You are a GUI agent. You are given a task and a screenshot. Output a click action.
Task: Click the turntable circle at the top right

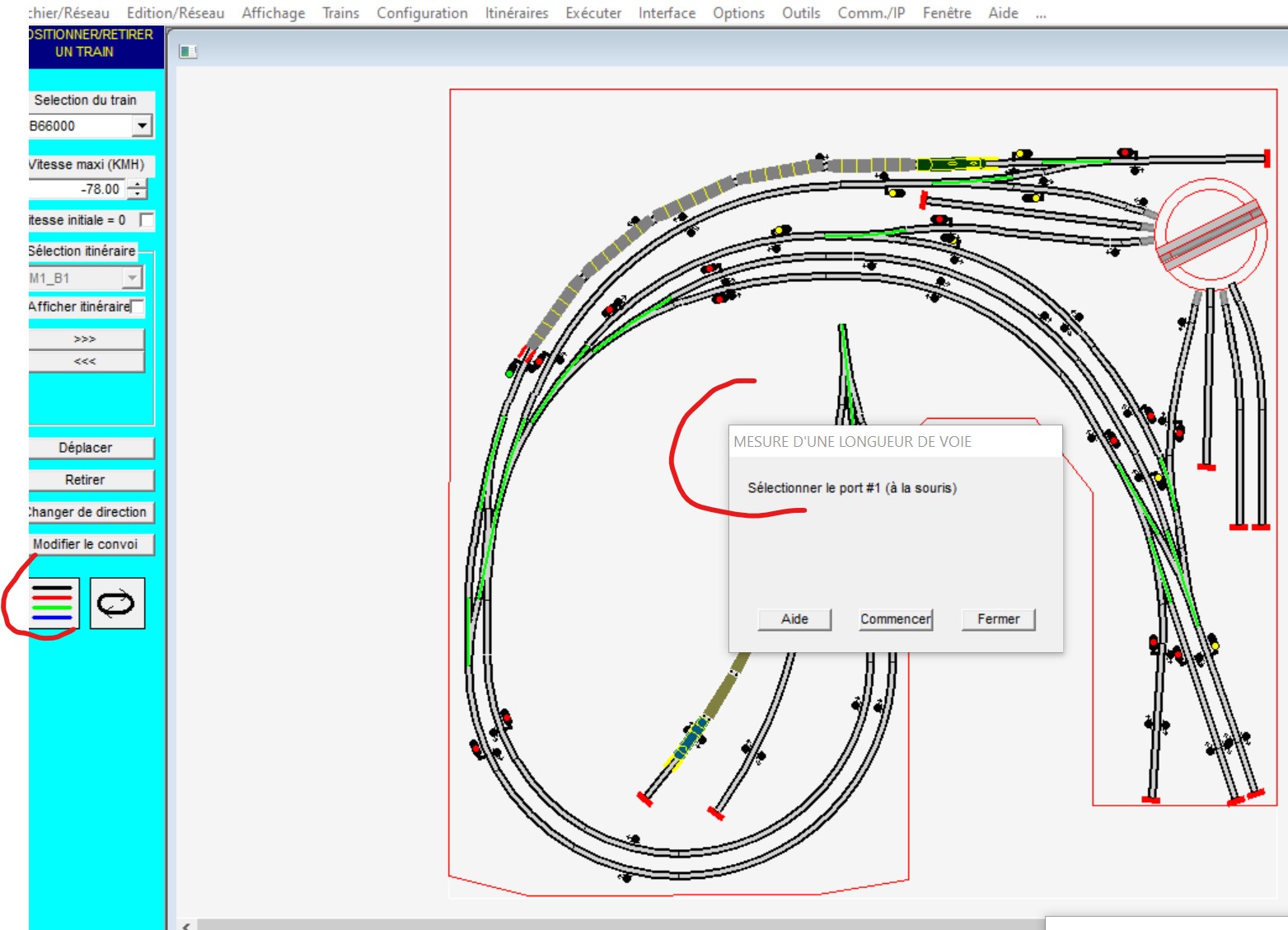[1211, 233]
